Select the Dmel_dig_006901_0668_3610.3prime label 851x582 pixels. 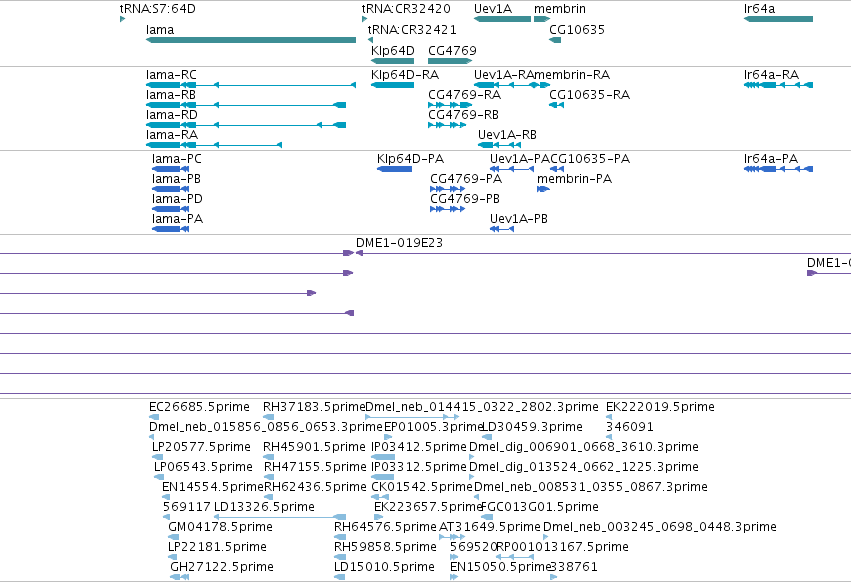pos(583,447)
